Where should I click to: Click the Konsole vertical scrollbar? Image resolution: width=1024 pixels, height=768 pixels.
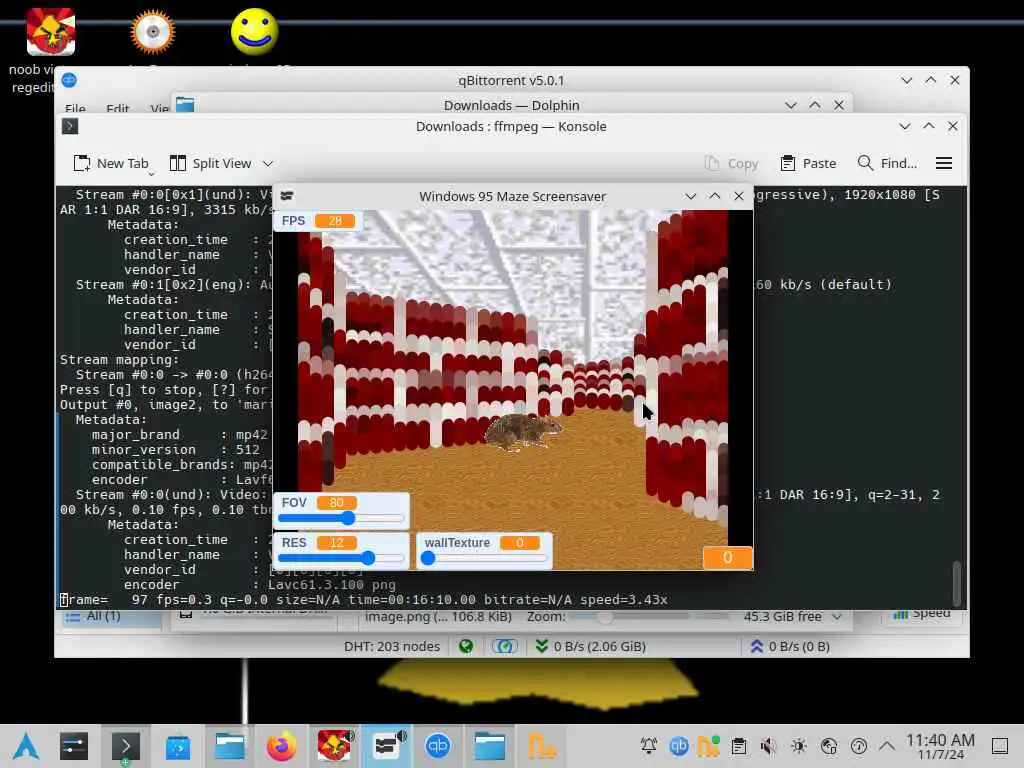point(957,583)
